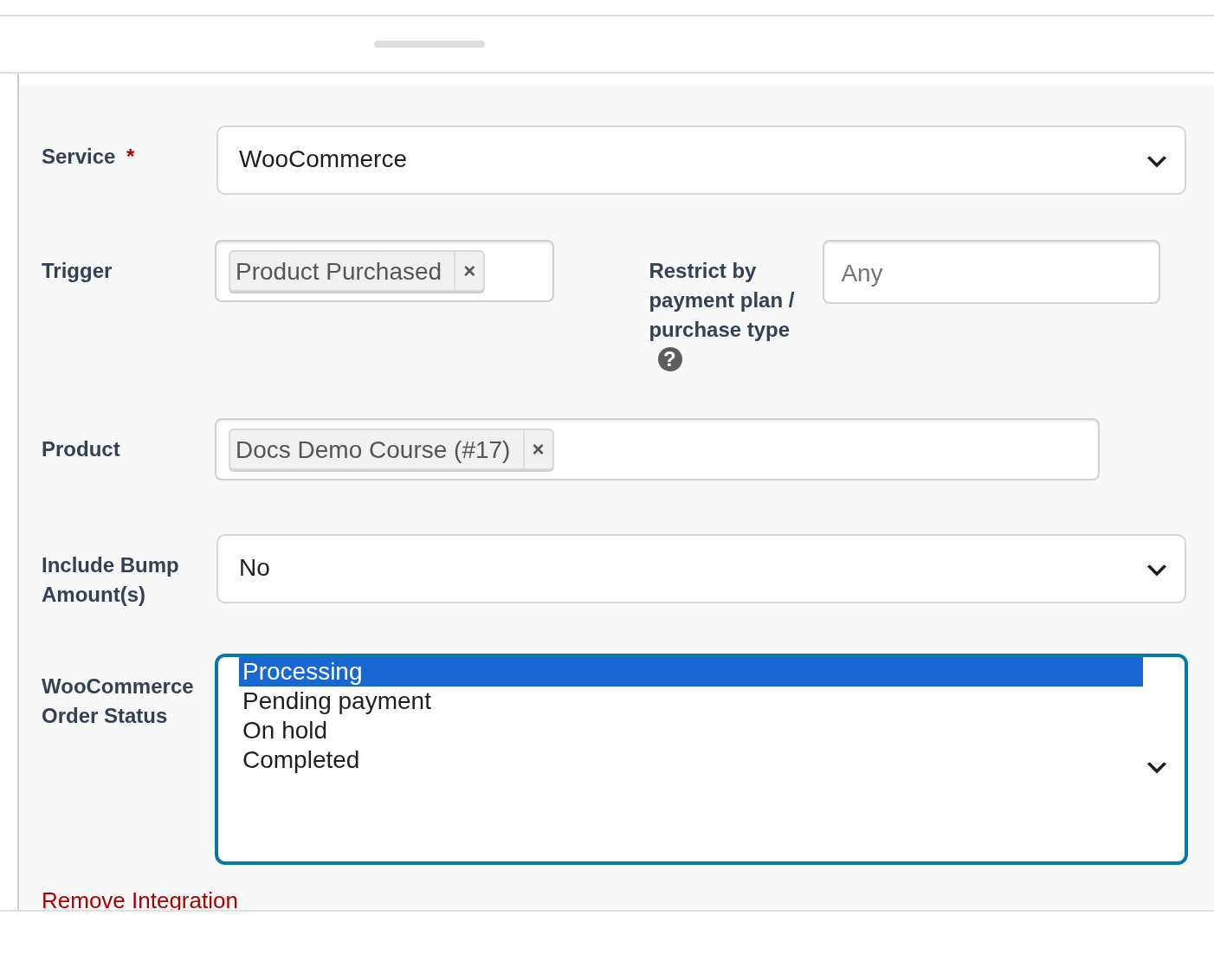Screen dimensions: 1214x980
Task: Click the Remove Integration link
Action: coord(139,900)
